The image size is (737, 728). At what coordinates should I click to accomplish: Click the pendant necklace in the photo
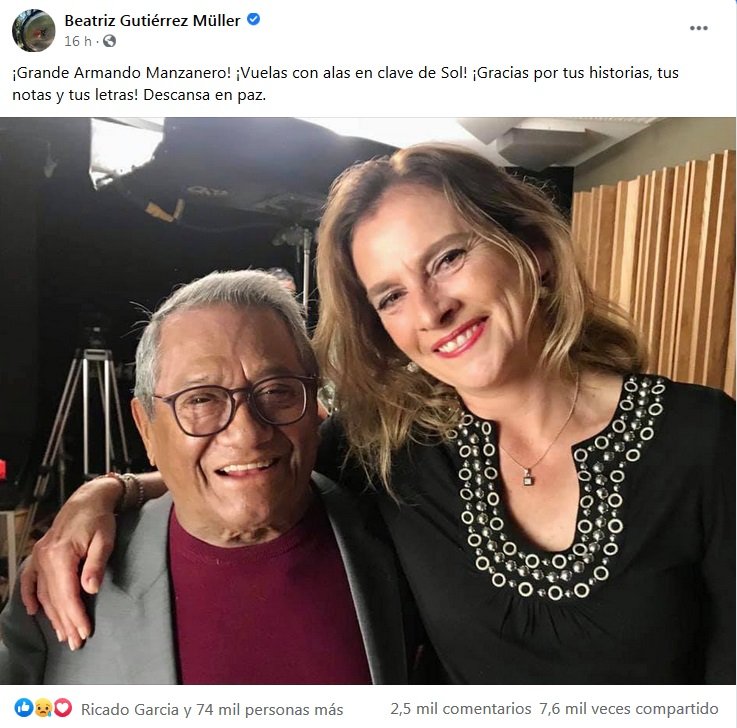click(528, 477)
